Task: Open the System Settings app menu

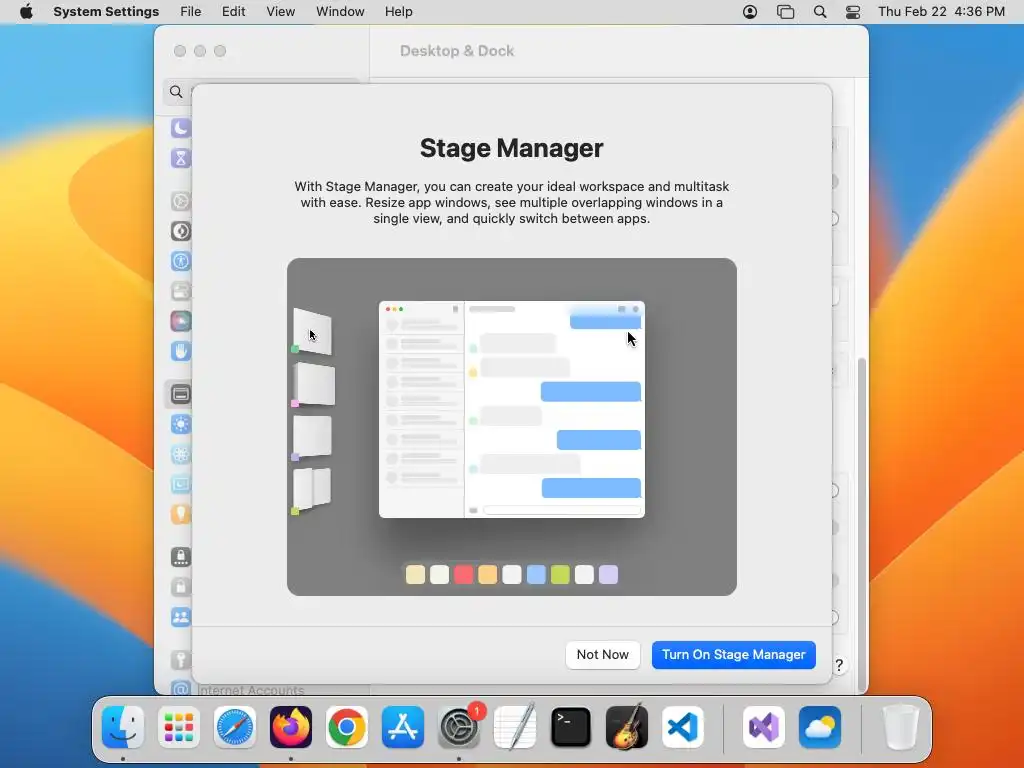Action: (106, 12)
